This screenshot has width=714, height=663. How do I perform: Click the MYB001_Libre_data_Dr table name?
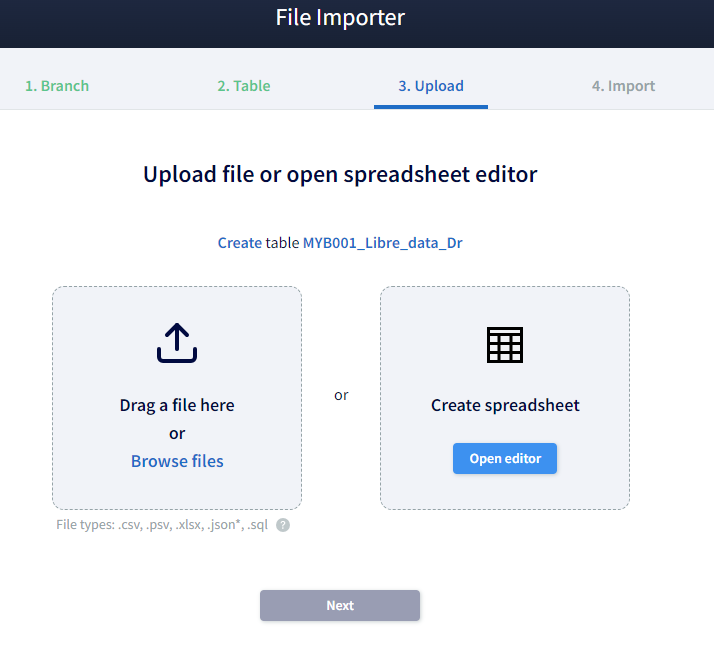[x=382, y=243]
